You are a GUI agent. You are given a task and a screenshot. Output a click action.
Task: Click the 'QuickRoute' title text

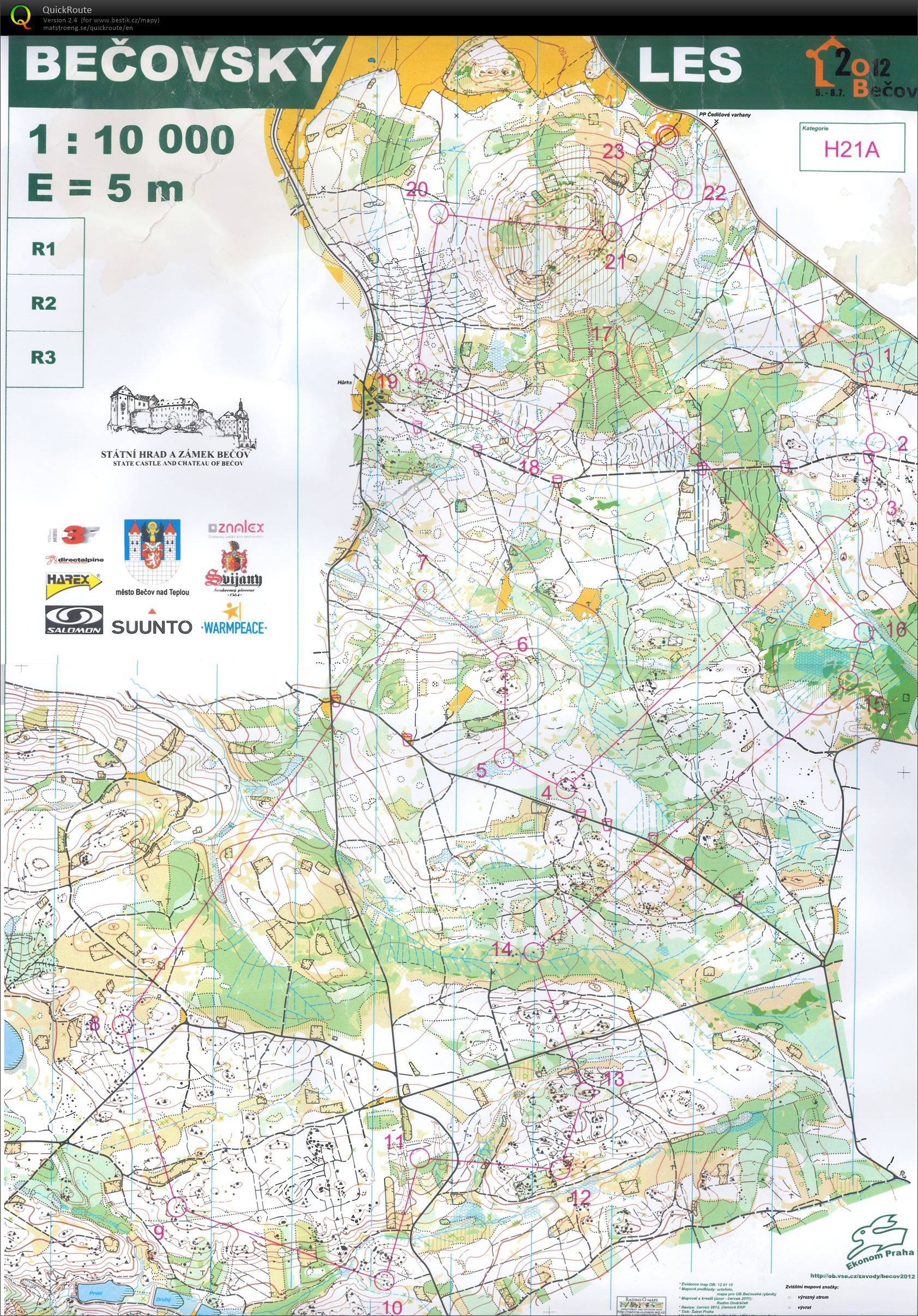pos(67,10)
